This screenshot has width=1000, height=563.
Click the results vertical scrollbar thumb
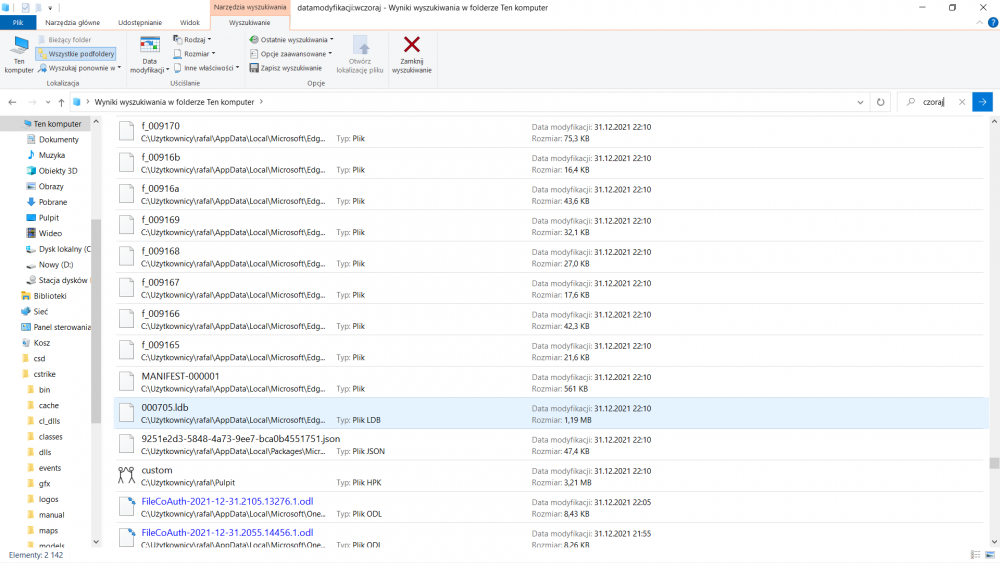(x=994, y=463)
